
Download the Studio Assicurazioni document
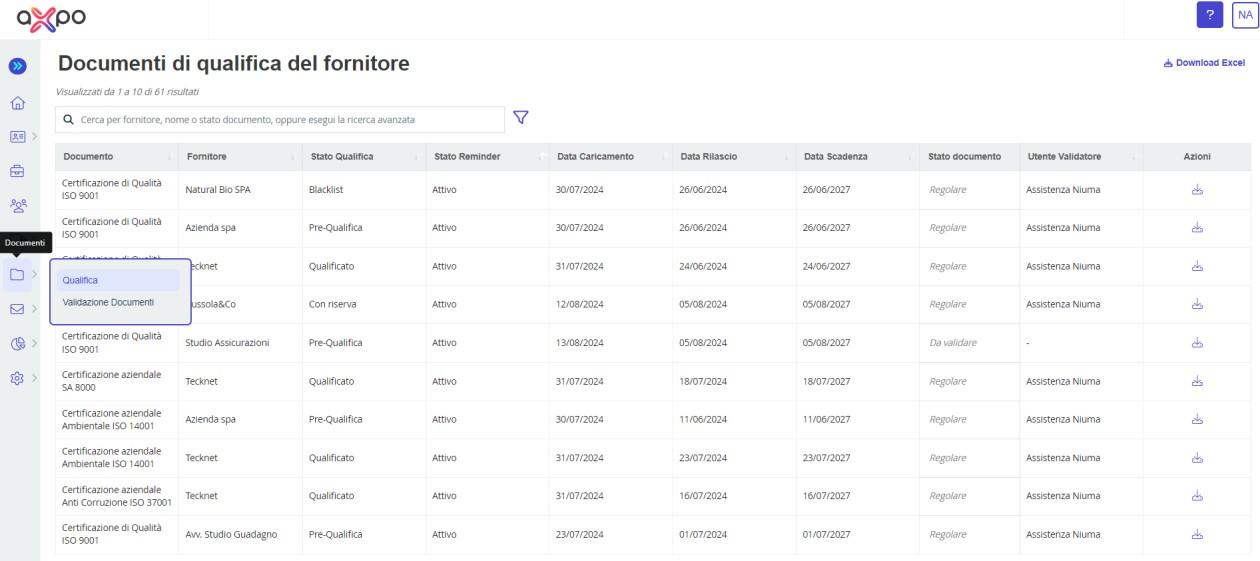1197,343
